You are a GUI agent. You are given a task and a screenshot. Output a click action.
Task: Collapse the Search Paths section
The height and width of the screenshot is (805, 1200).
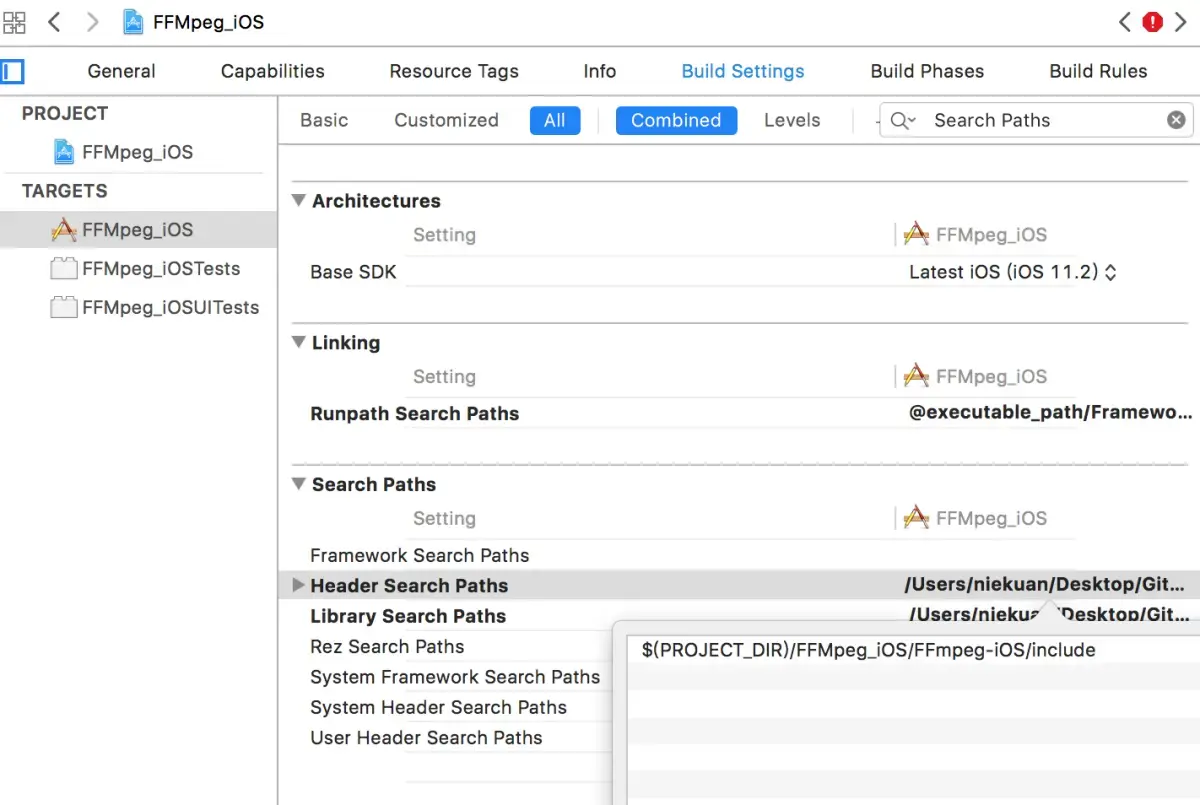(x=298, y=484)
